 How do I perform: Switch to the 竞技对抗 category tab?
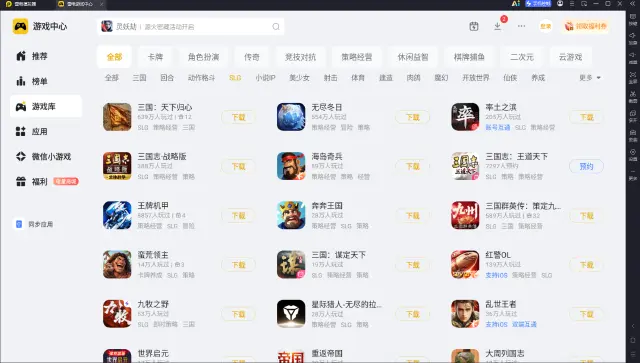[x=300, y=57]
